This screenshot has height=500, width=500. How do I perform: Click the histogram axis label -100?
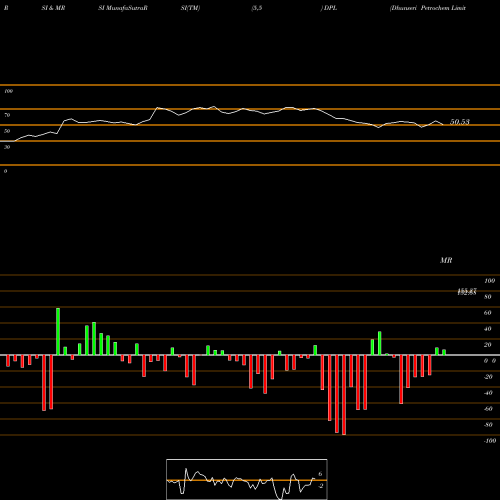tap(490, 441)
